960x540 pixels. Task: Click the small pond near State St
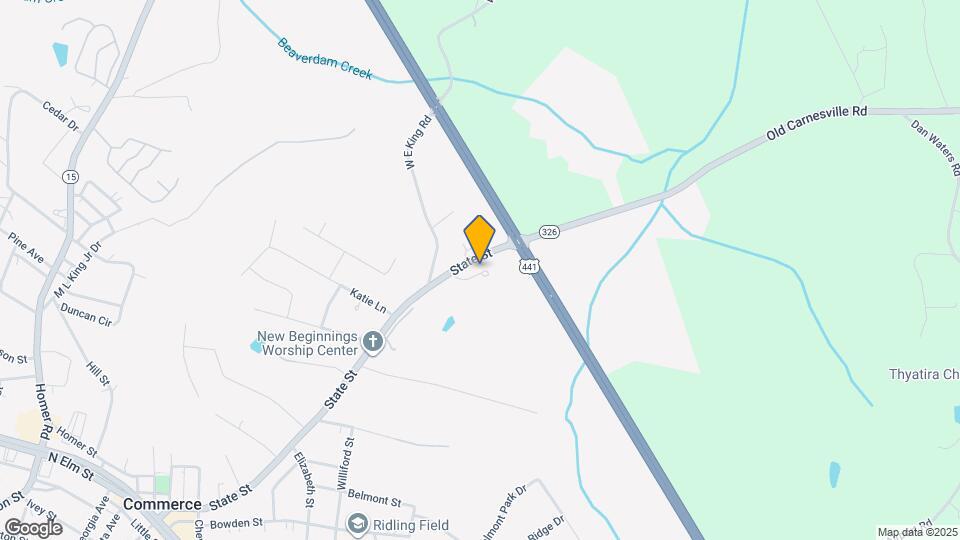click(x=449, y=324)
